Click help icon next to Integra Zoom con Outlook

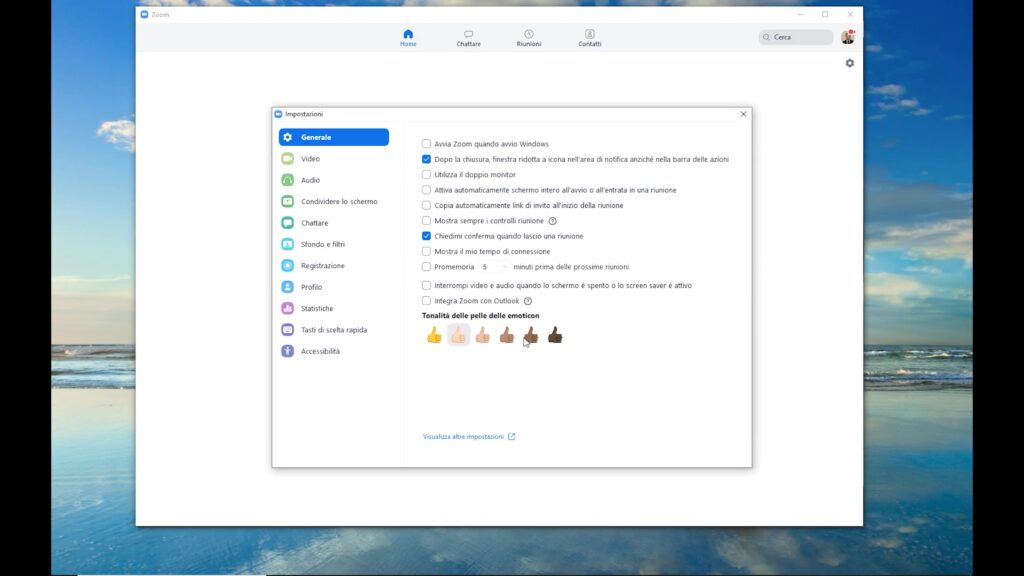[528, 301]
